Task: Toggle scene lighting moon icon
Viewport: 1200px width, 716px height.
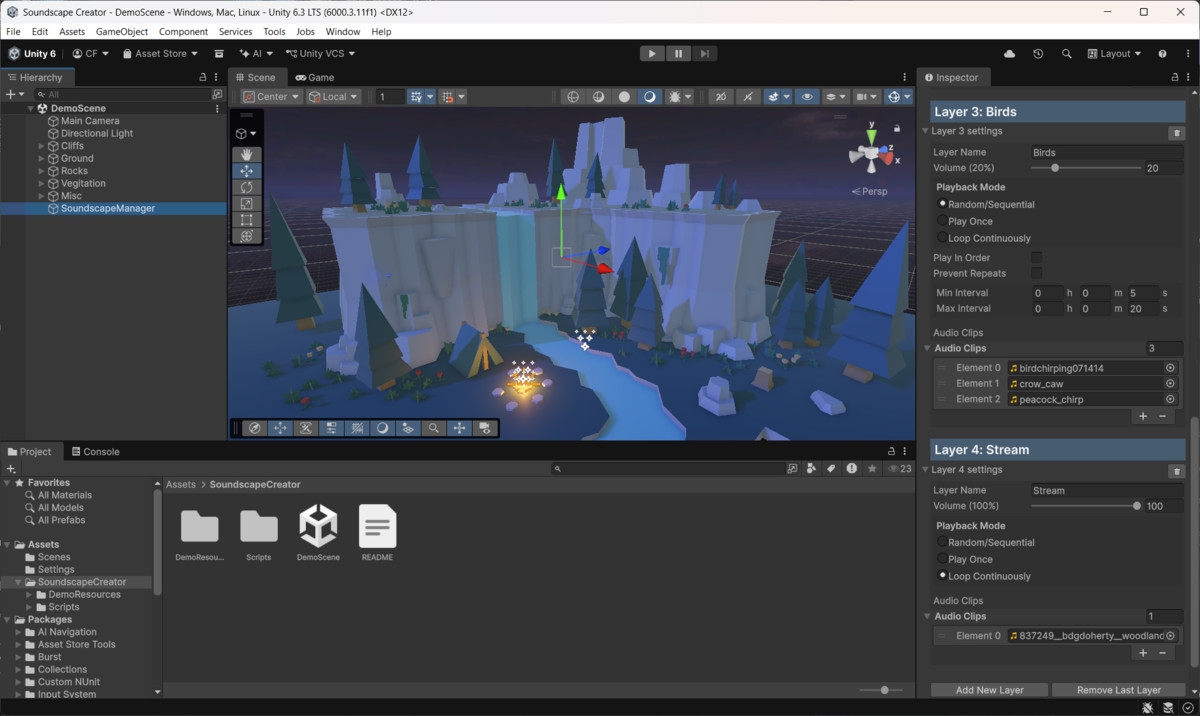Action: click(x=650, y=97)
